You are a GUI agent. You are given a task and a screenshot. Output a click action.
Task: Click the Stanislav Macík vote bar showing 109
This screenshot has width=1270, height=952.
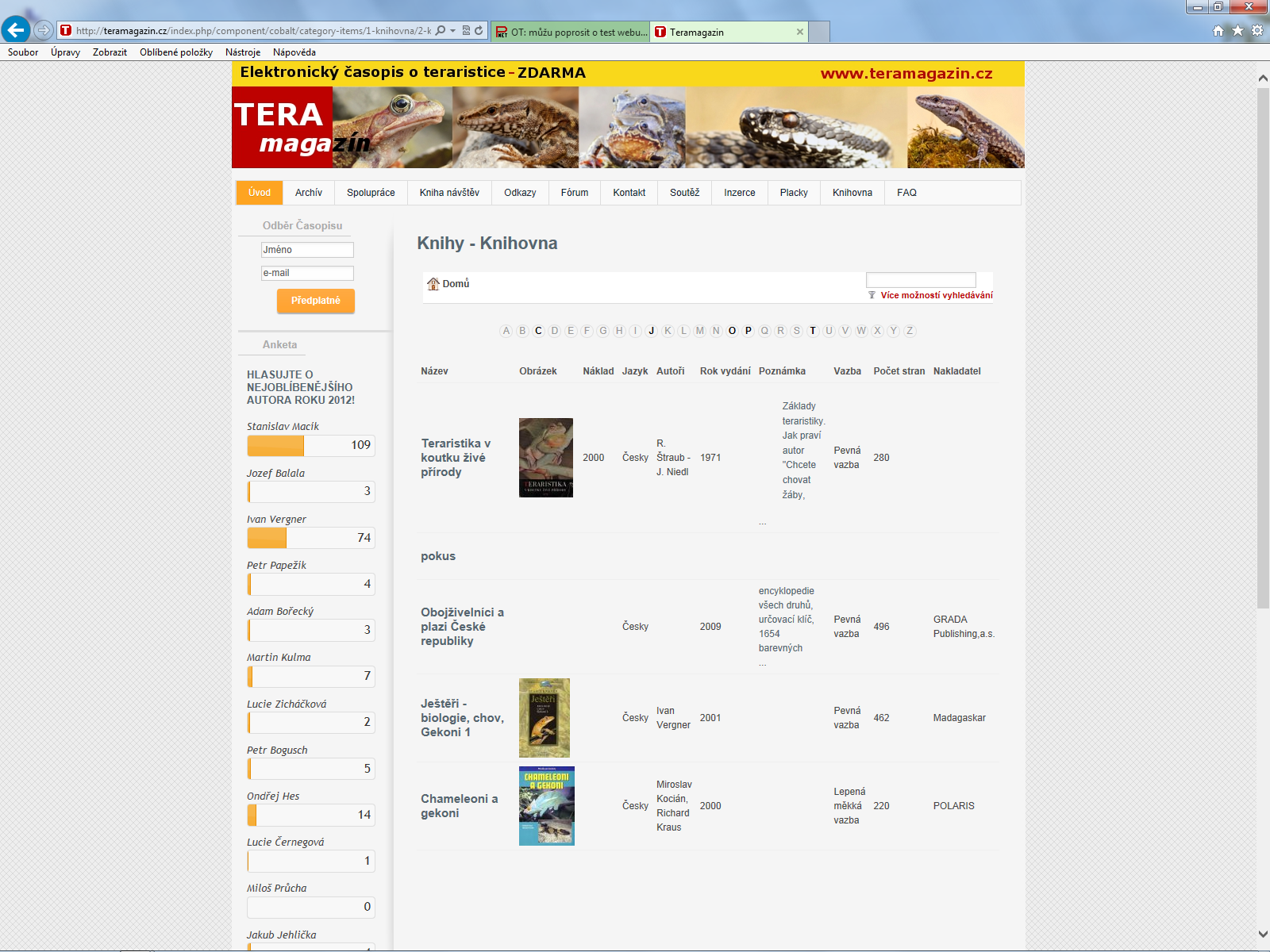pyautogui.click(x=311, y=445)
